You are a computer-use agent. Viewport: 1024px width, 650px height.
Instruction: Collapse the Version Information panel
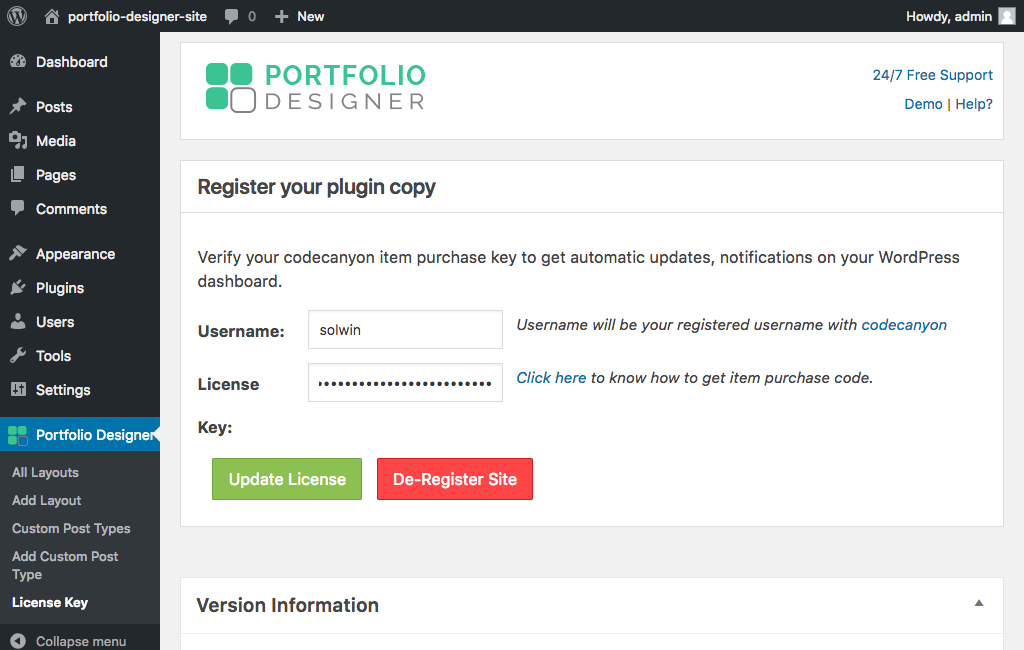click(979, 603)
